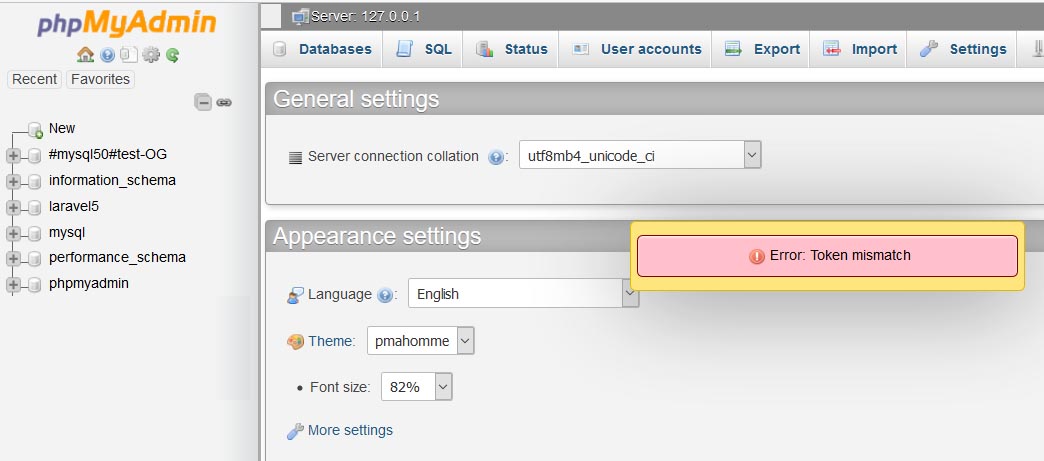Viewport: 1044px width, 461px height.
Task: Open the More settings link
Action: [x=350, y=430]
